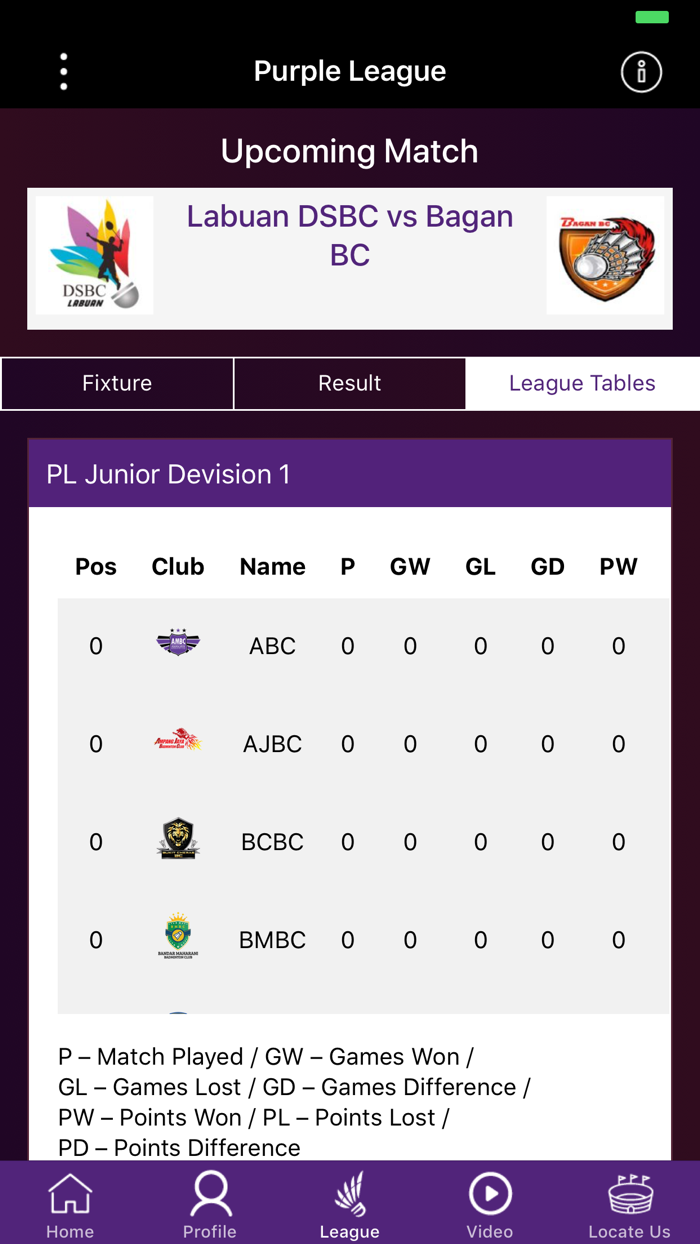Open the Home screen from bottom navigation
Screen dimensions: 700x1244
point(70,1200)
